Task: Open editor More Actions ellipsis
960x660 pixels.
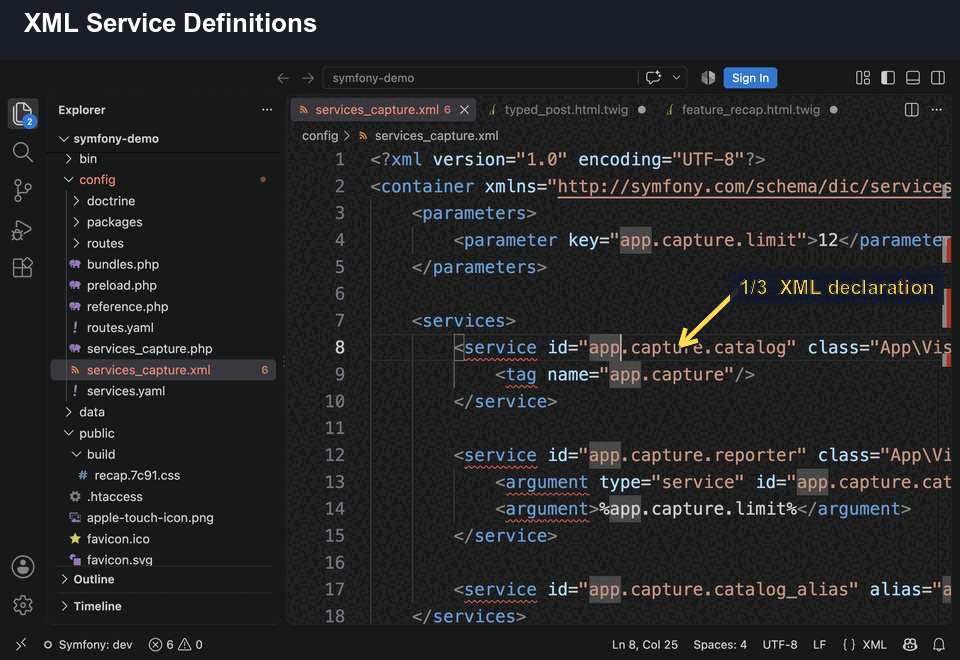Action: coord(937,110)
